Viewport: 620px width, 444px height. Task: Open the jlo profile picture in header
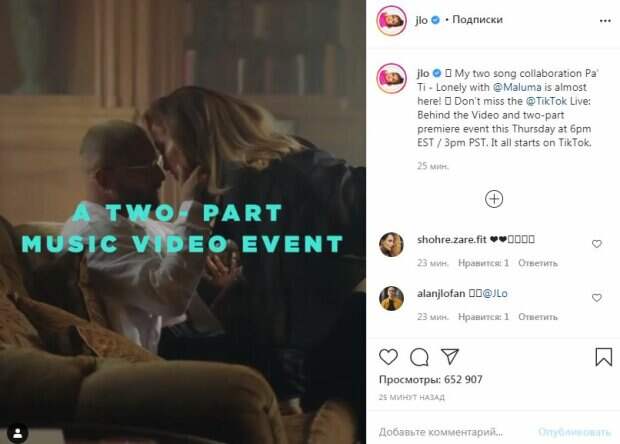coord(391,21)
